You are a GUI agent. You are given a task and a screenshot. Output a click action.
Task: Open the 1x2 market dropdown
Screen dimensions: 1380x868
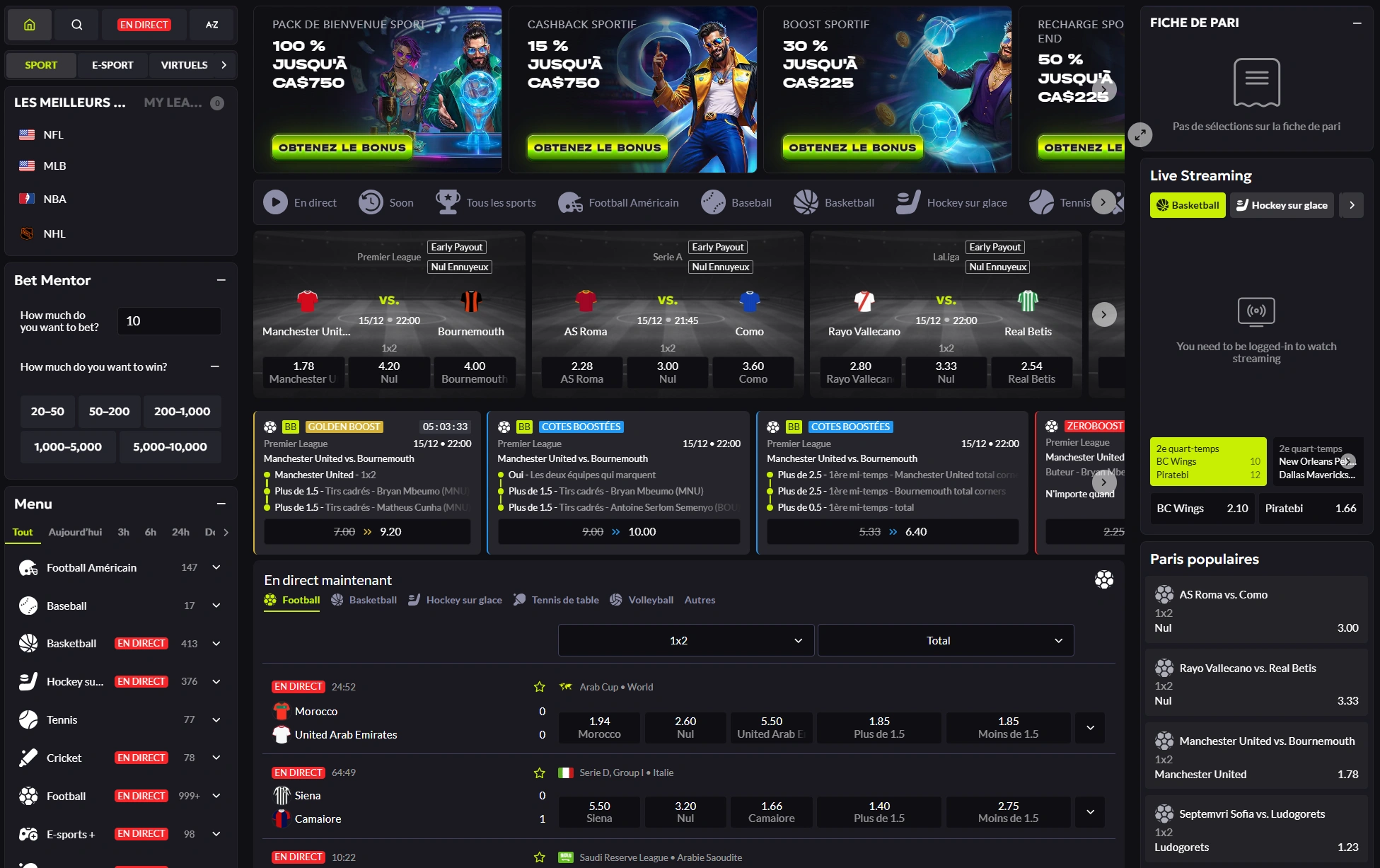pyautogui.click(x=685, y=640)
